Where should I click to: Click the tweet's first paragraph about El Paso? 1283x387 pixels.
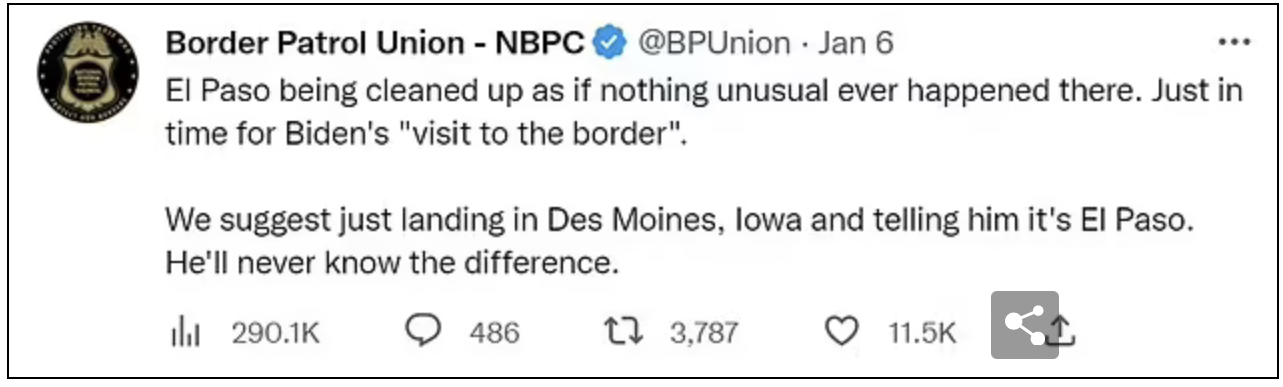click(x=704, y=112)
